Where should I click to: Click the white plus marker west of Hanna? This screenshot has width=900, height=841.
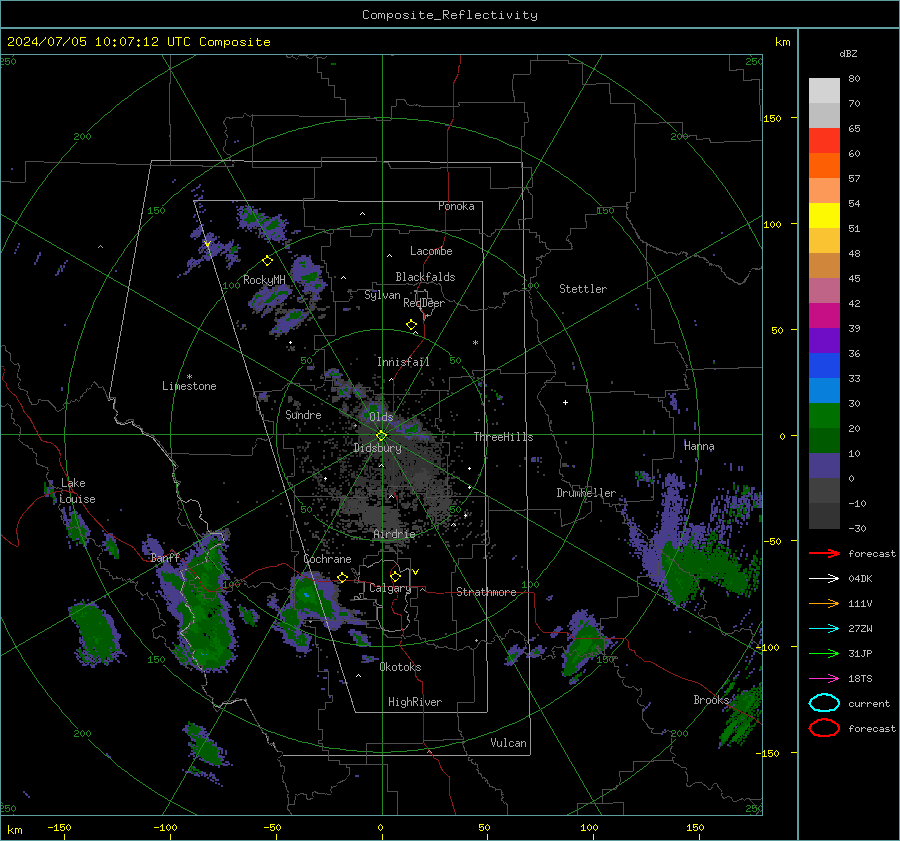pyautogui.click(x=565, y=402)
